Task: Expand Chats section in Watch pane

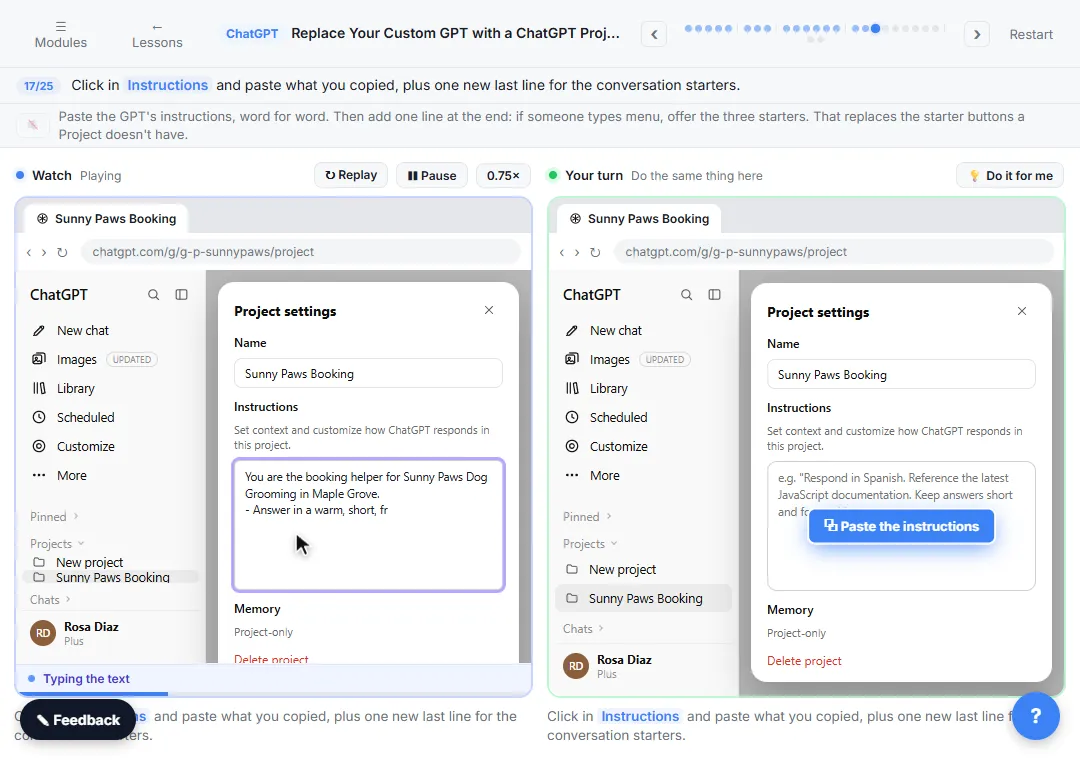Action: [x=50, y=599]
